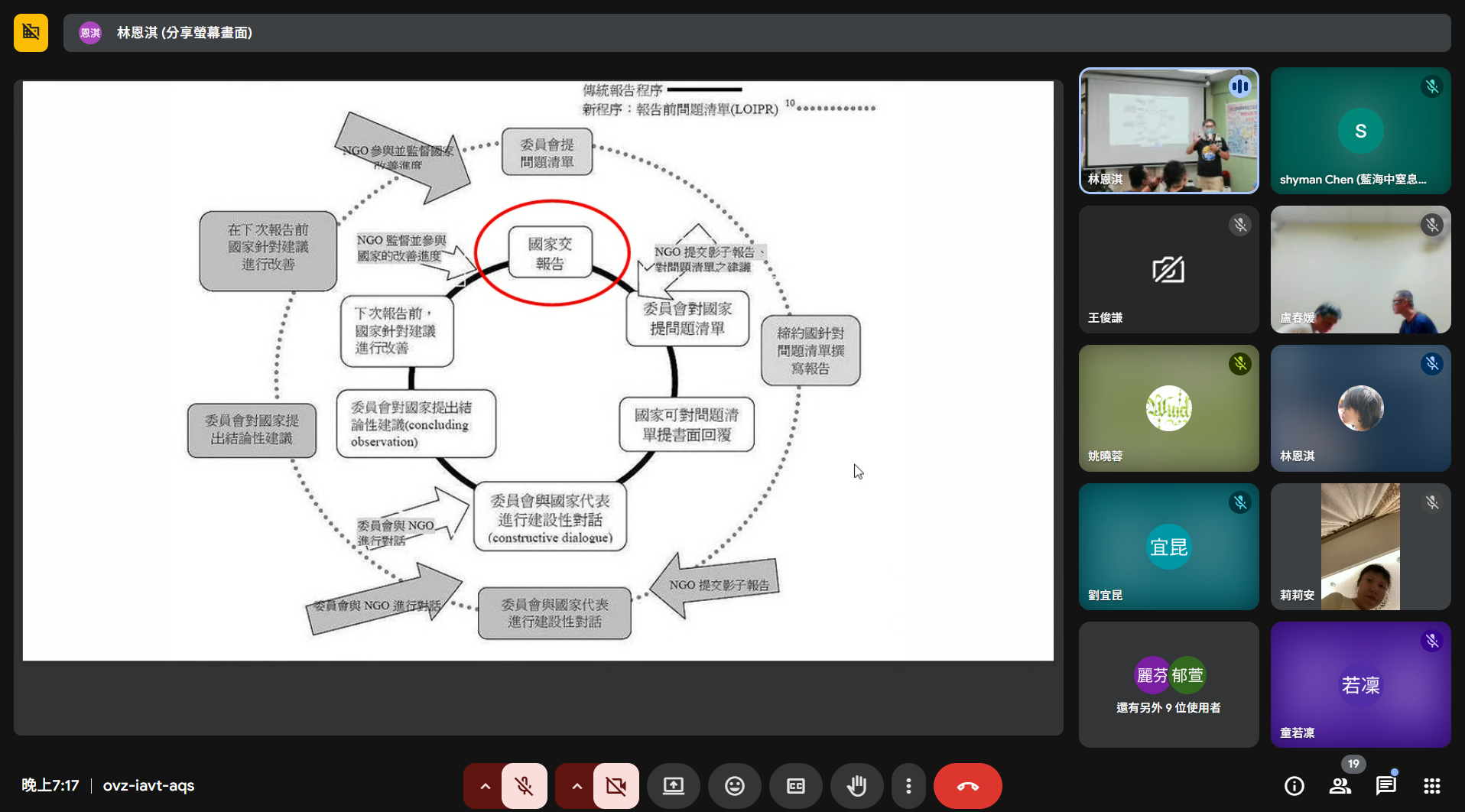1465x812 pixels.
Task: Expand video settings chevron beside camera
Action: click(577, 786)
